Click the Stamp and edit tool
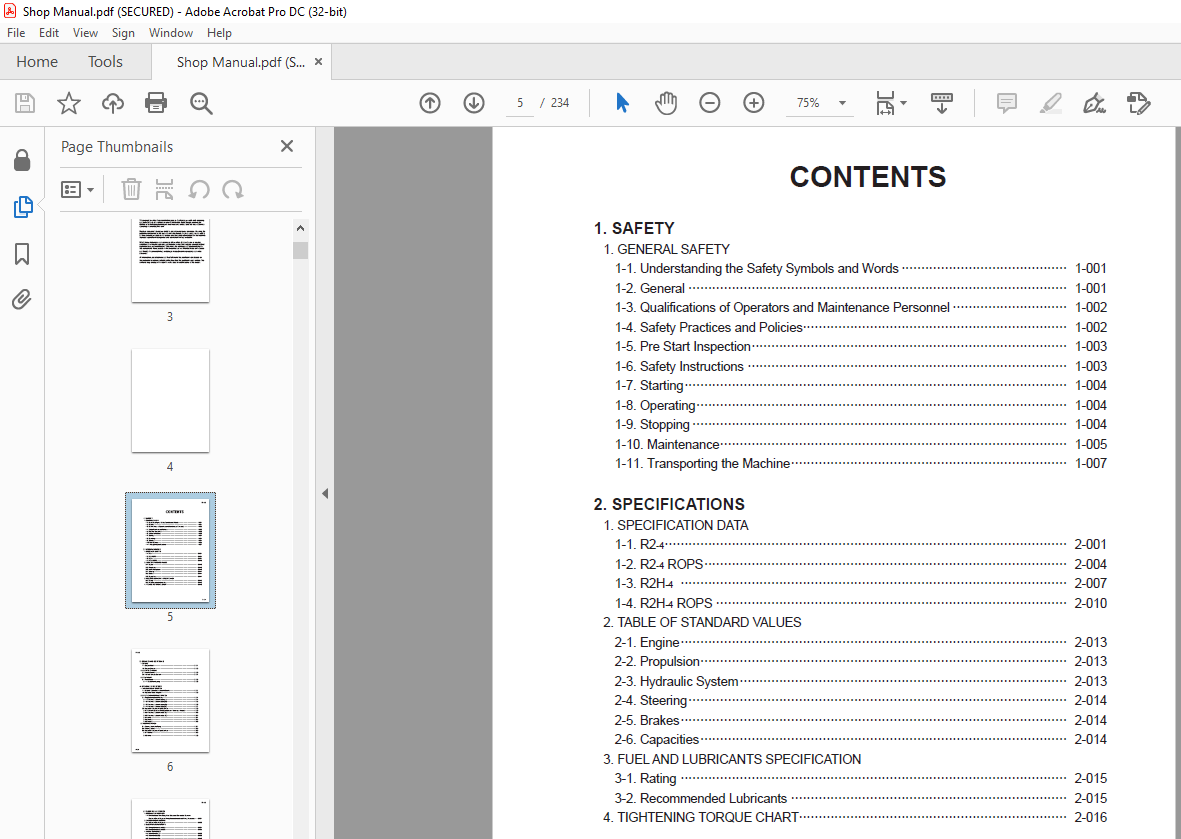This screenshot has width=1181, height=839. pyautogui.click(x=1139, y=103)
